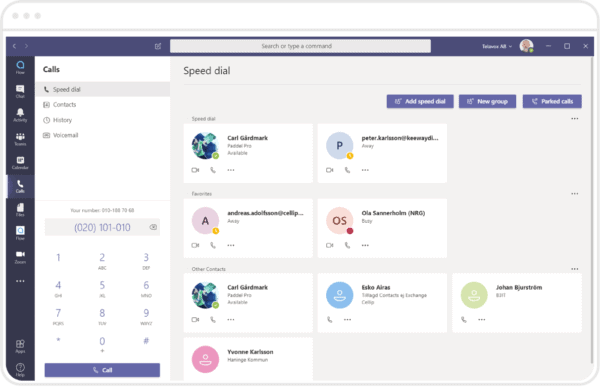Open Calendar from the app bar
This screenshot has width=600, height=392.
click(x=20, y=162)
